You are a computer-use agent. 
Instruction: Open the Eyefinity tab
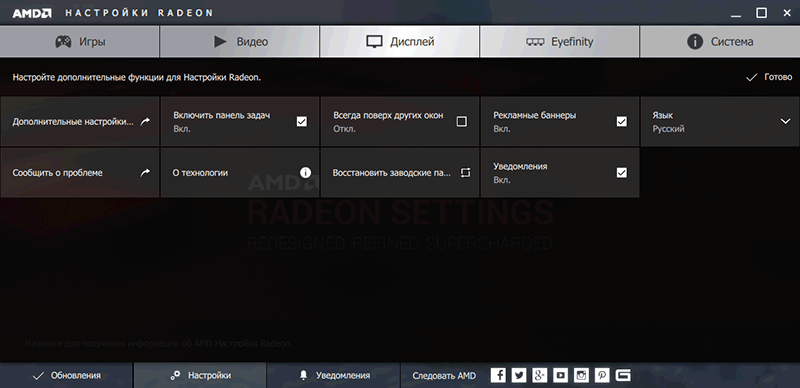pyautogui.click(x=560, y=42)
